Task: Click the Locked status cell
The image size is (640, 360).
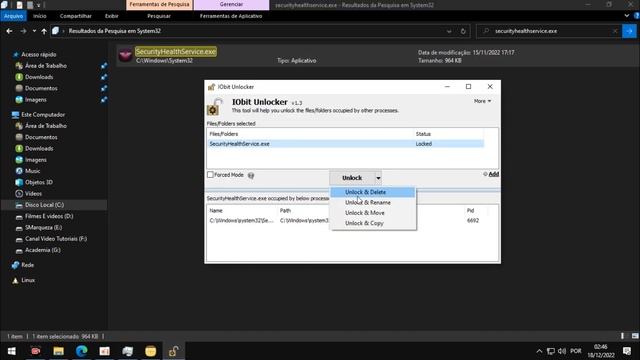Action: coord(424,144)
